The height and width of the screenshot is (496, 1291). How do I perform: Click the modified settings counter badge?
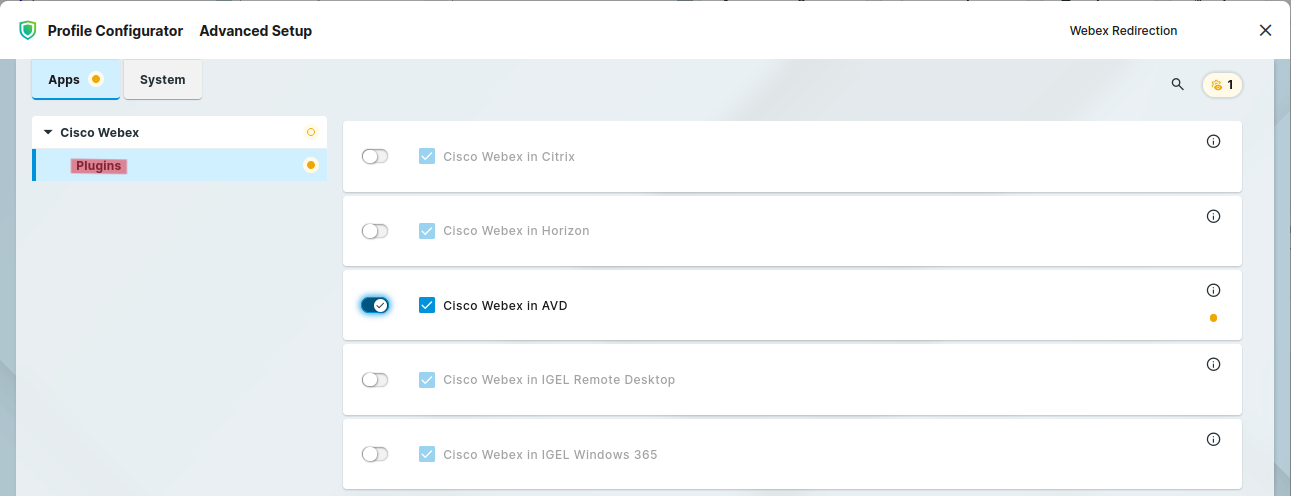(1222, 85)
